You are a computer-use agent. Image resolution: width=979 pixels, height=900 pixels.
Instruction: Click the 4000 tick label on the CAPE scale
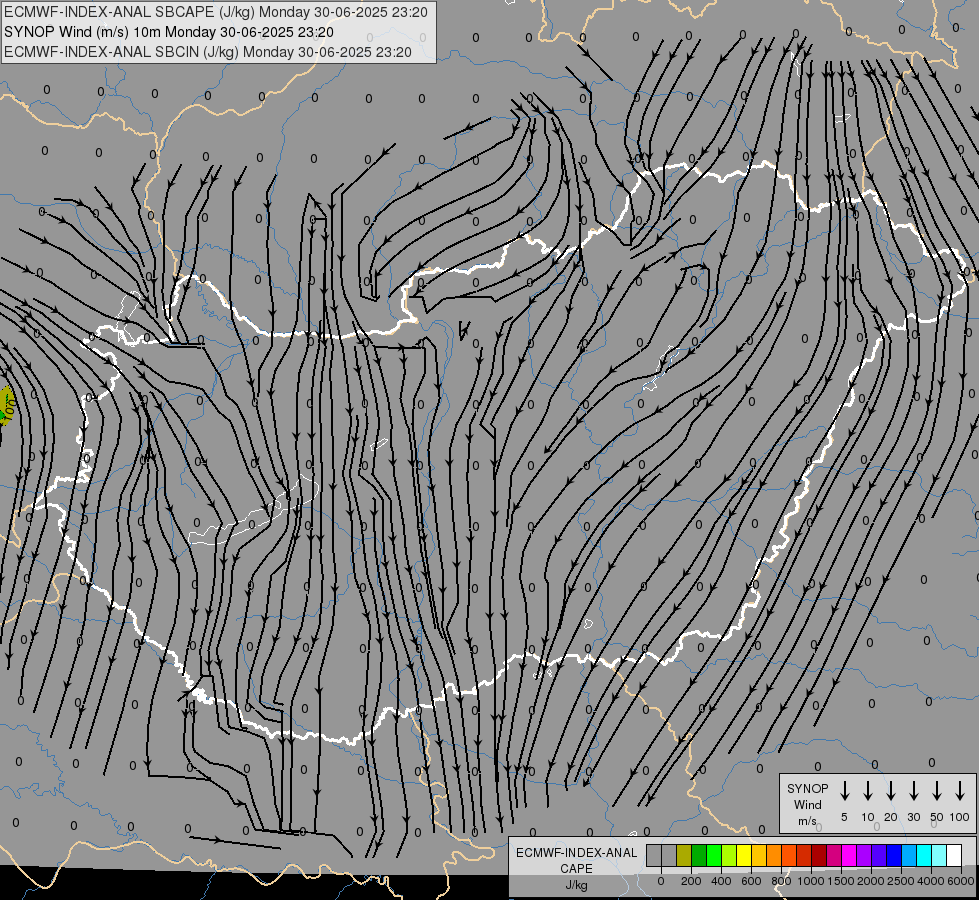click(x=931, y=881)
